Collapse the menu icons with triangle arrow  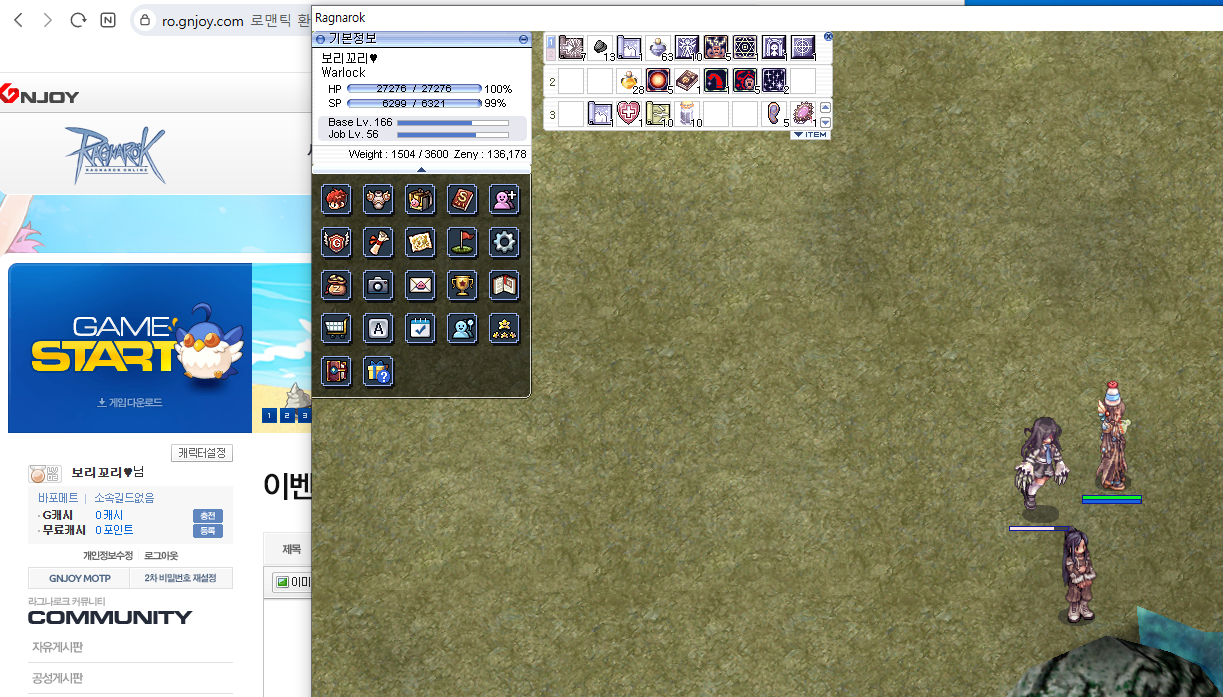pos(421,169)
